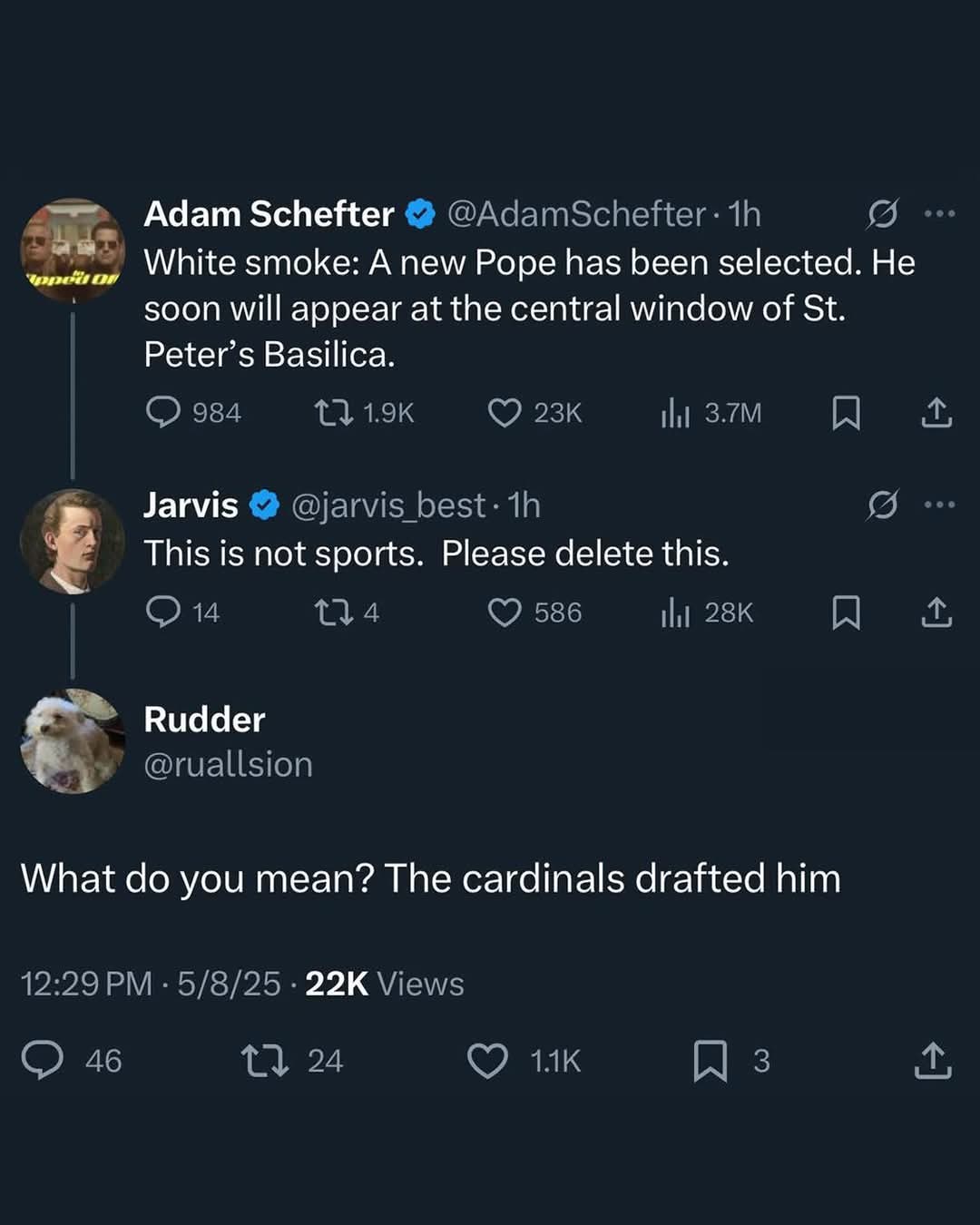Open Grok icon on Adam Schefter's tweet

[882, 214]
